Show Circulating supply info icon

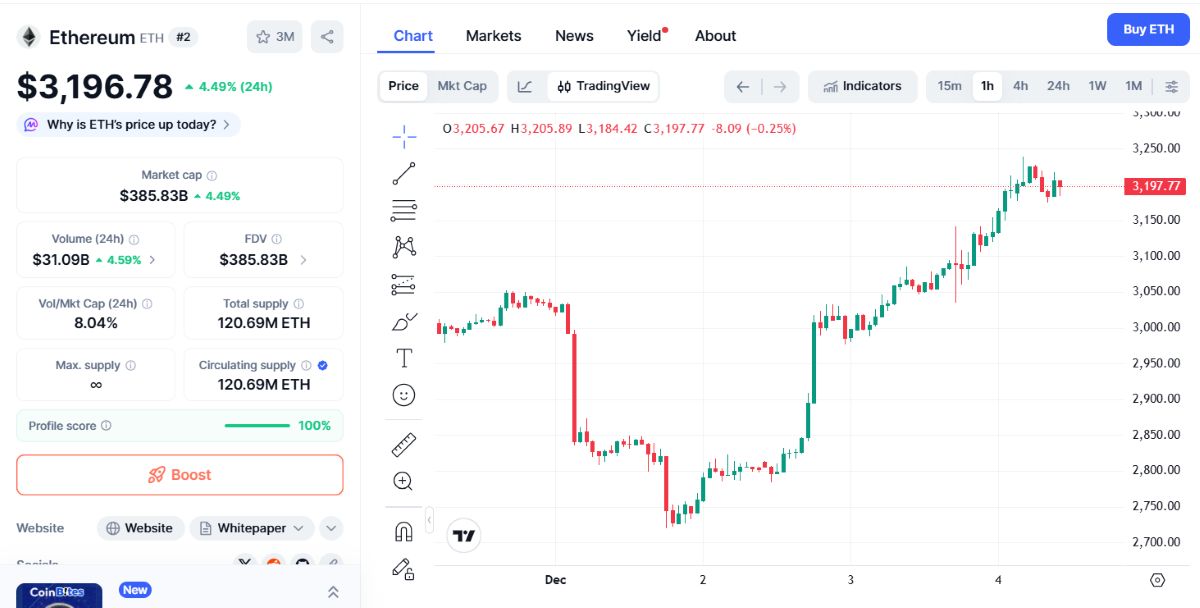pyautogui.click(x=306, y=366)
